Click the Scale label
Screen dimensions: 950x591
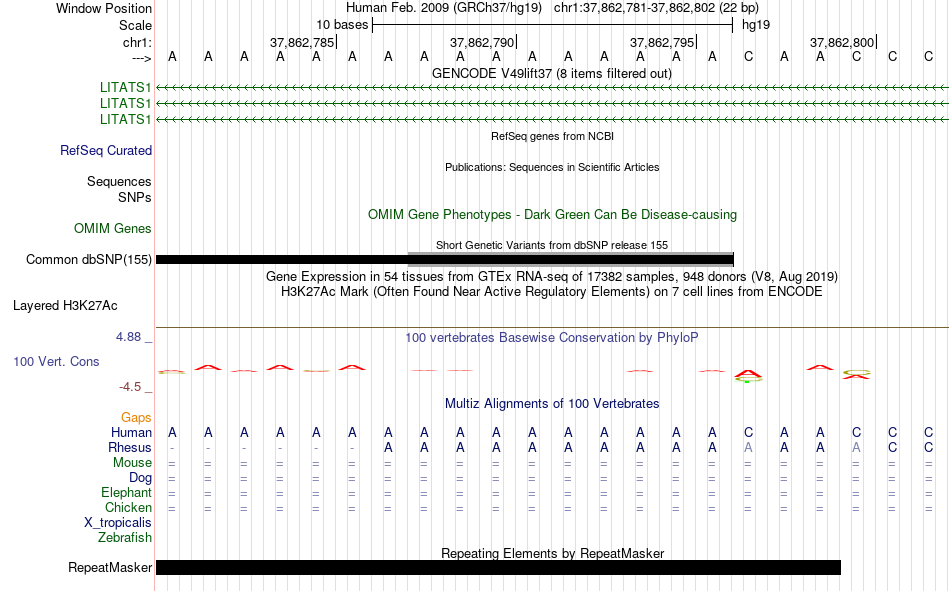pyautogui.click(x=135, y=25)
